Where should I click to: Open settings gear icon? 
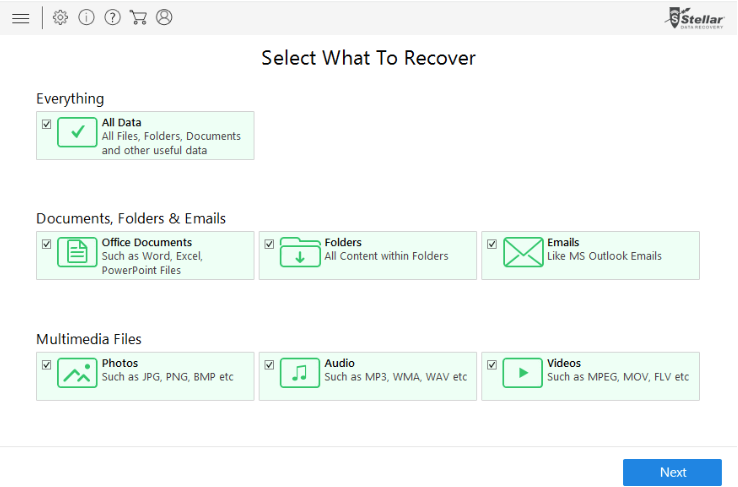point(60,17)
